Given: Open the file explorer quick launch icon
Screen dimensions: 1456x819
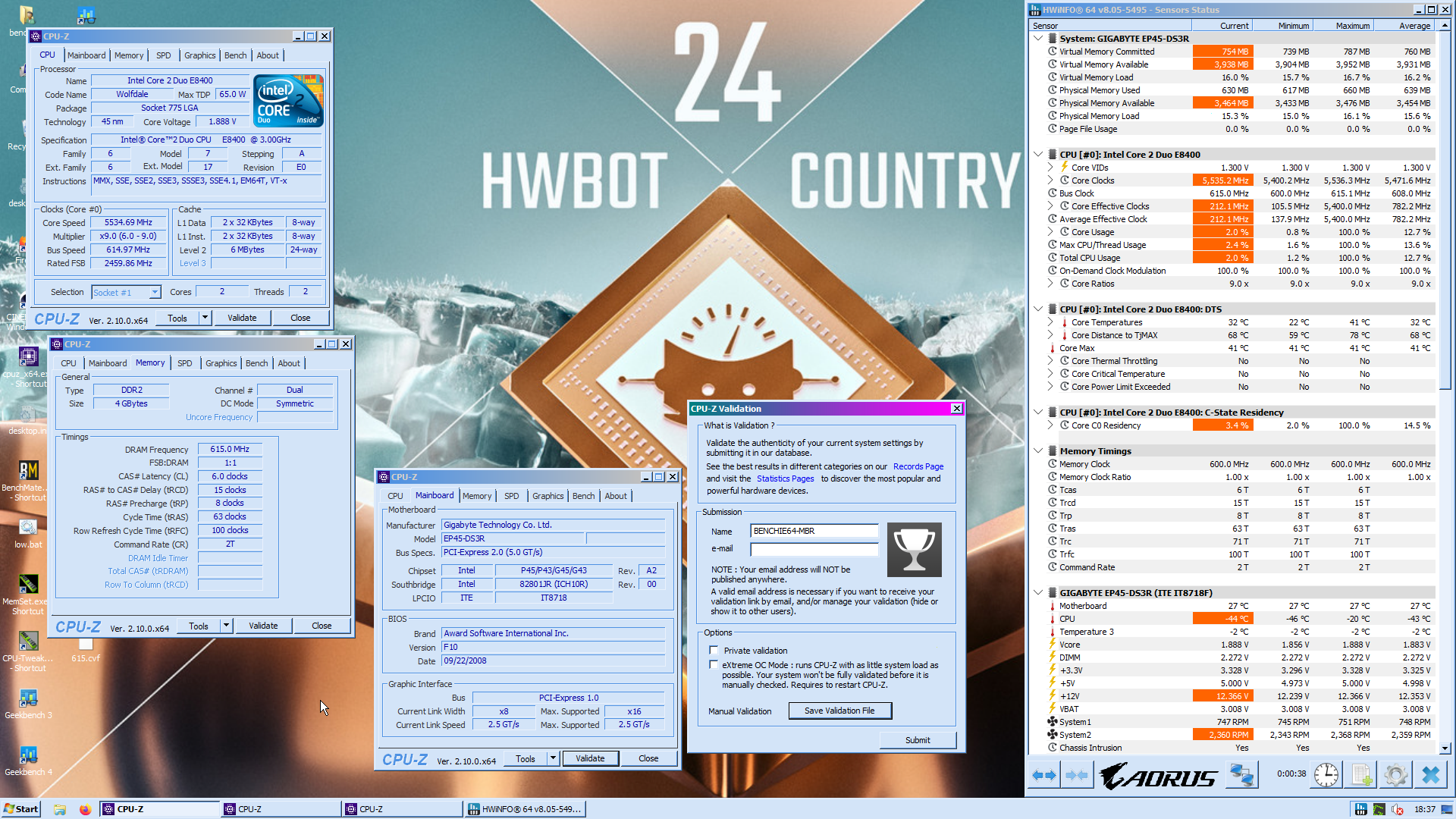Looking at the screenshot, I should [60, 809].
